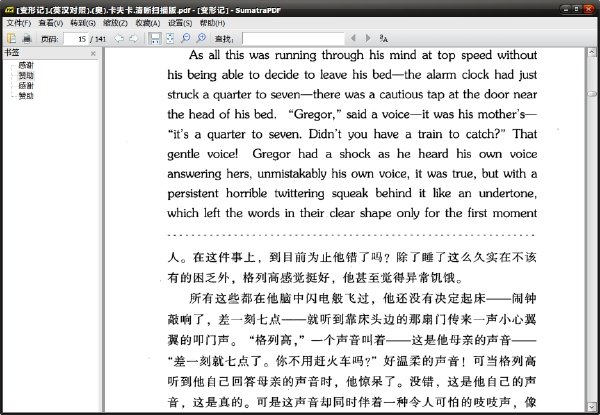Viewport: 600px width, 415px height.
Task: Minimize the SumatraPDF window
Action: [x=566, y=9]
